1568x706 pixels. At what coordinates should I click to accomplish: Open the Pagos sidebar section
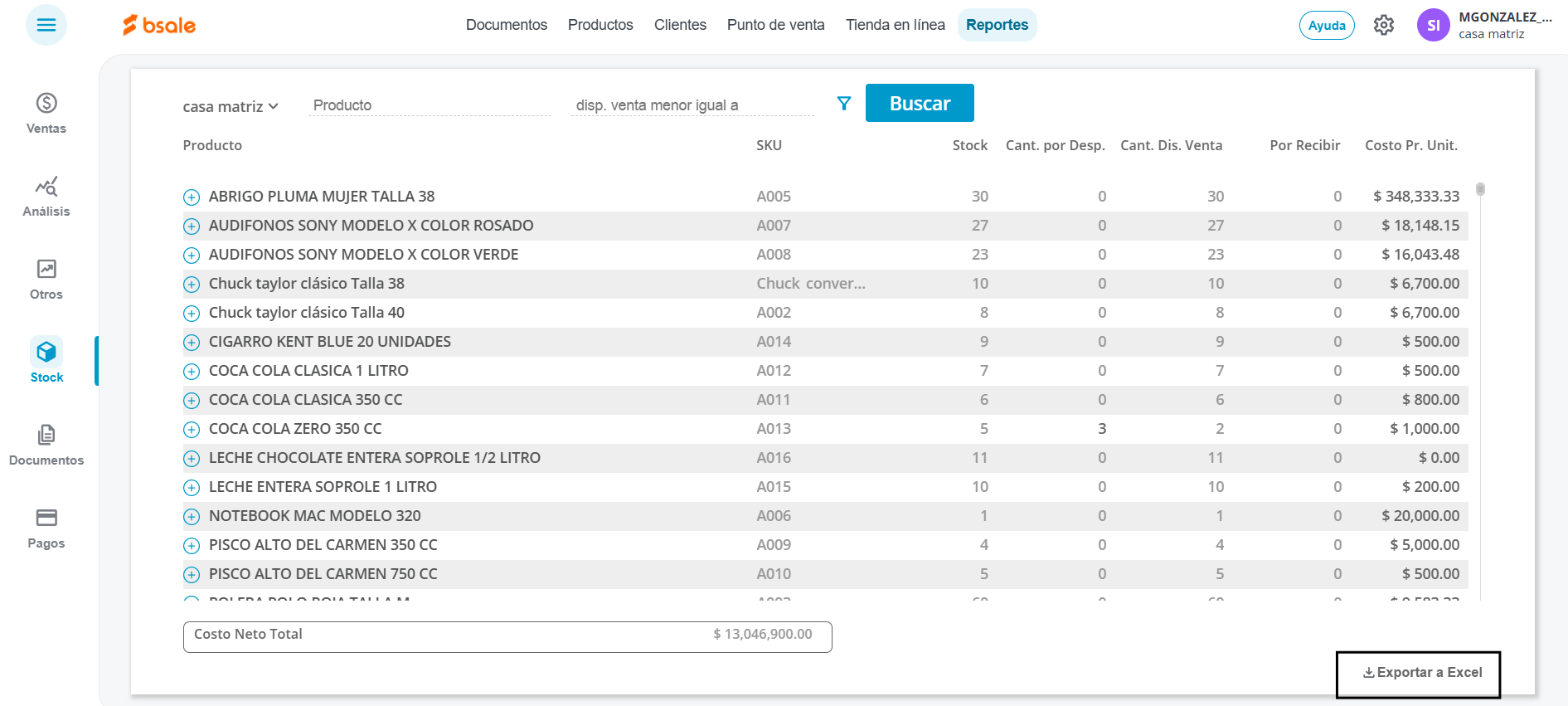(46, 528)
